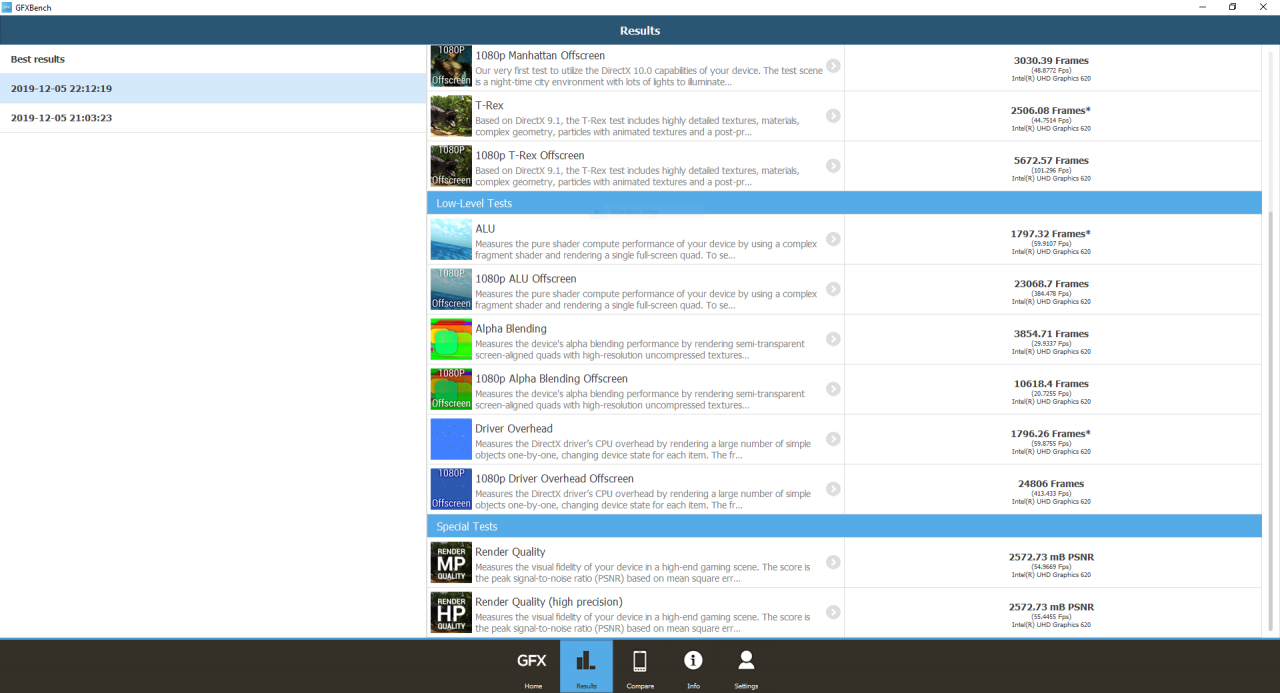1280x693 pixels.
Task: Click the 23068.7 Frames result value
Action: 1051,283
